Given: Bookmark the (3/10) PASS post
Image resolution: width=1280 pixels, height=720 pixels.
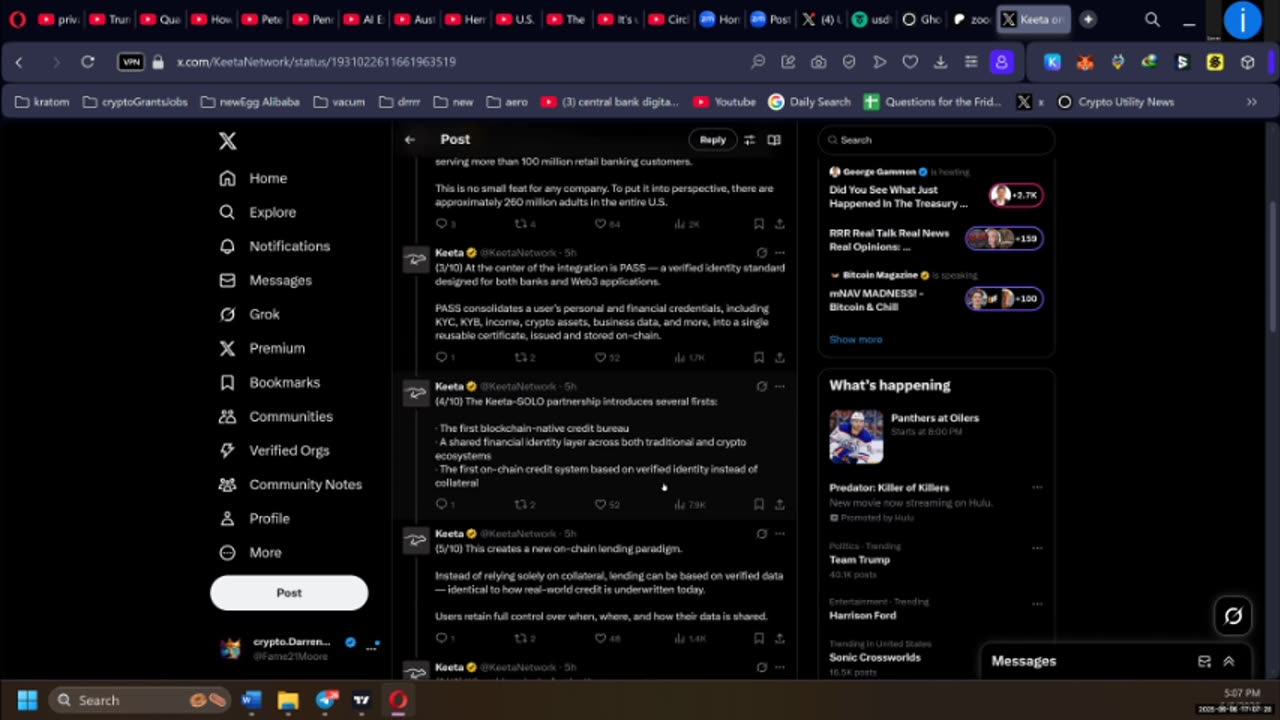Looking at the screenshot, I should click(x=759, y=357).
